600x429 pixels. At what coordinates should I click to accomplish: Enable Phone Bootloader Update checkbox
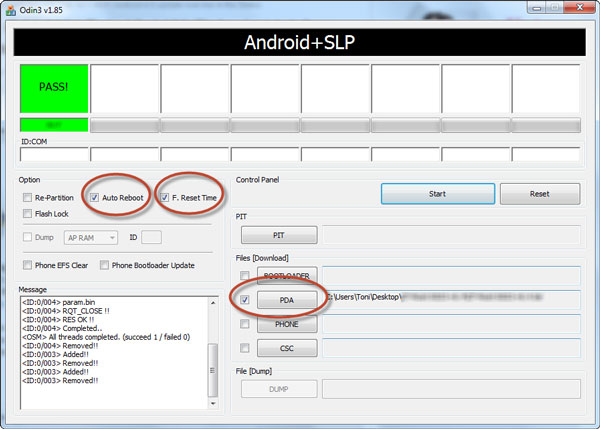tap(104, 265)
